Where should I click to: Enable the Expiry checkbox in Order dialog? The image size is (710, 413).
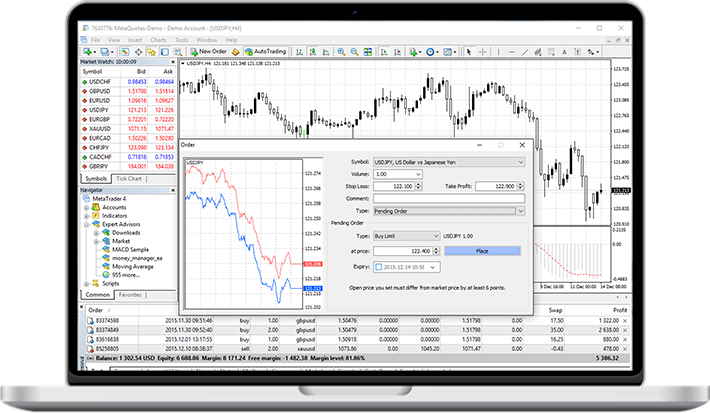coord(377,268)
